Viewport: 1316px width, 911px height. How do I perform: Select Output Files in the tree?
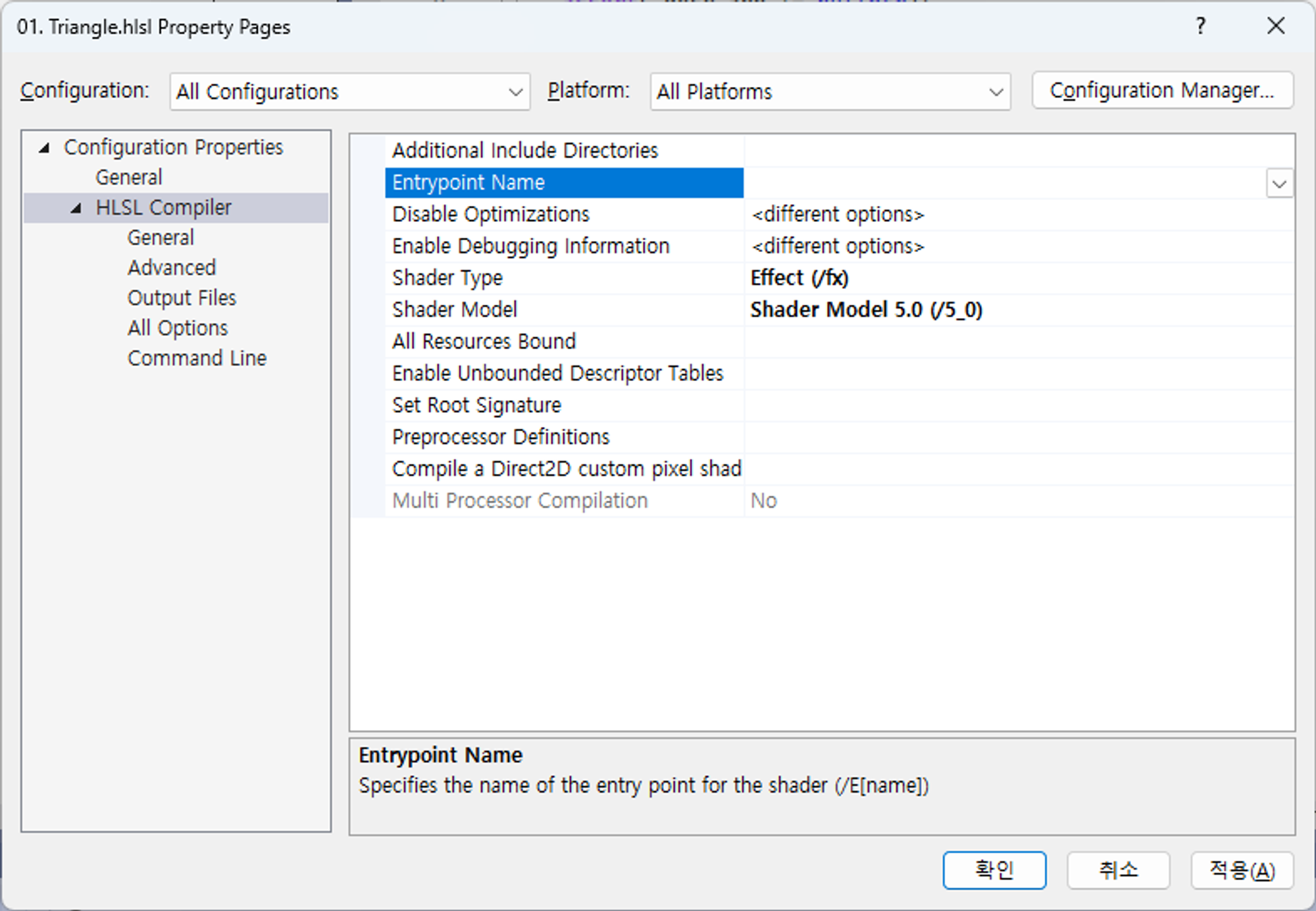(x=182, y=298)
